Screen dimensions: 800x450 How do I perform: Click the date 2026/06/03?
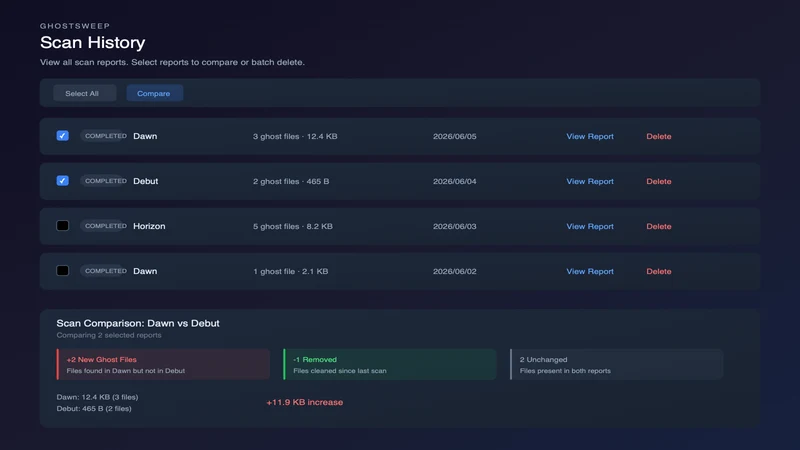[x=455, y=226]
